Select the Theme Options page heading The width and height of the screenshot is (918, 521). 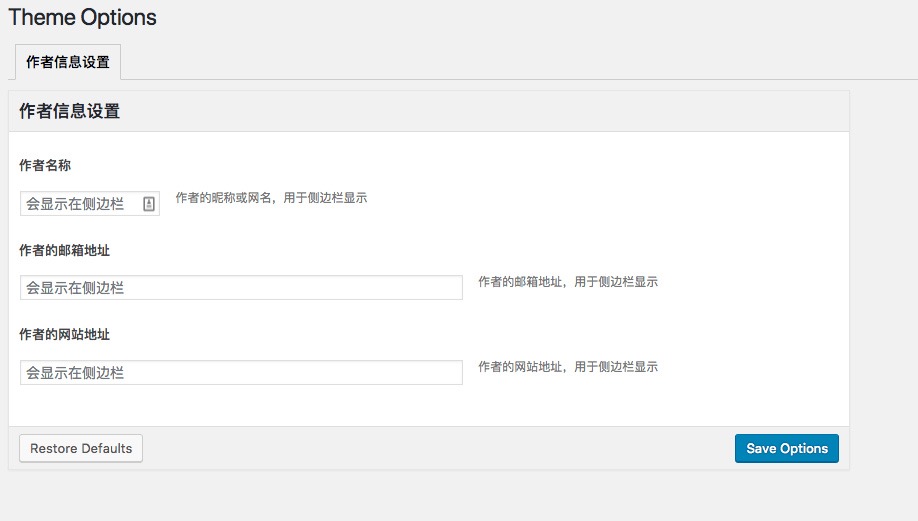click(x=83, y=18)
